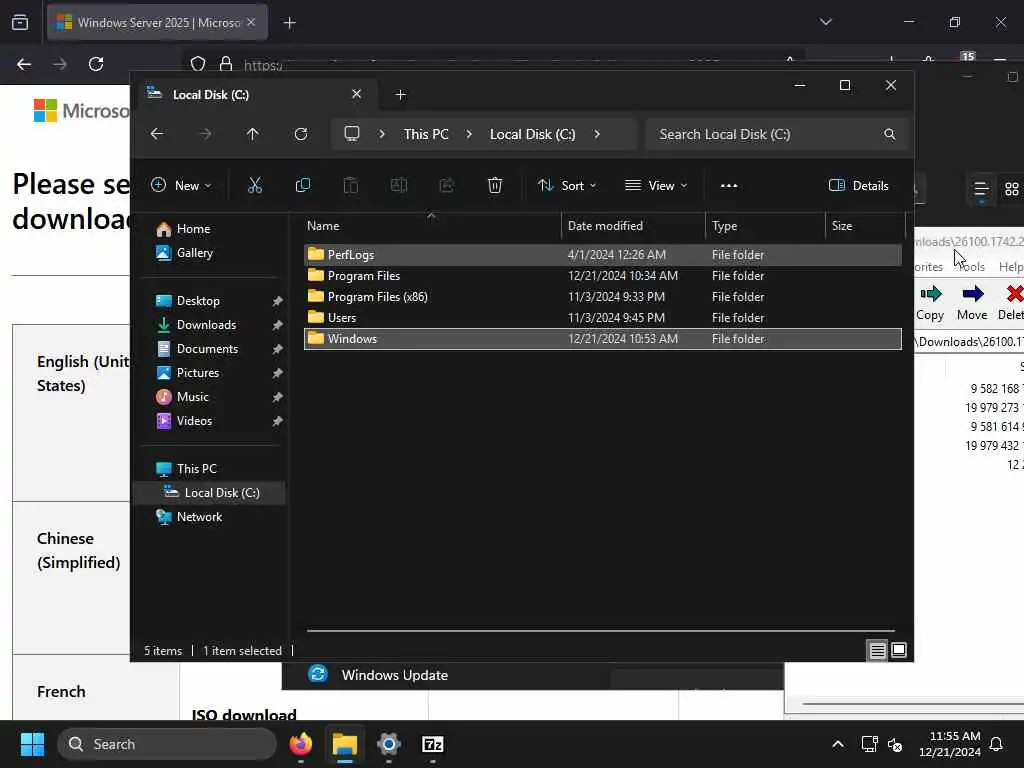1024x768 pixels.
Task: Click the Share icon in Explorer toolbar
Action: click(x=447, y=185)
